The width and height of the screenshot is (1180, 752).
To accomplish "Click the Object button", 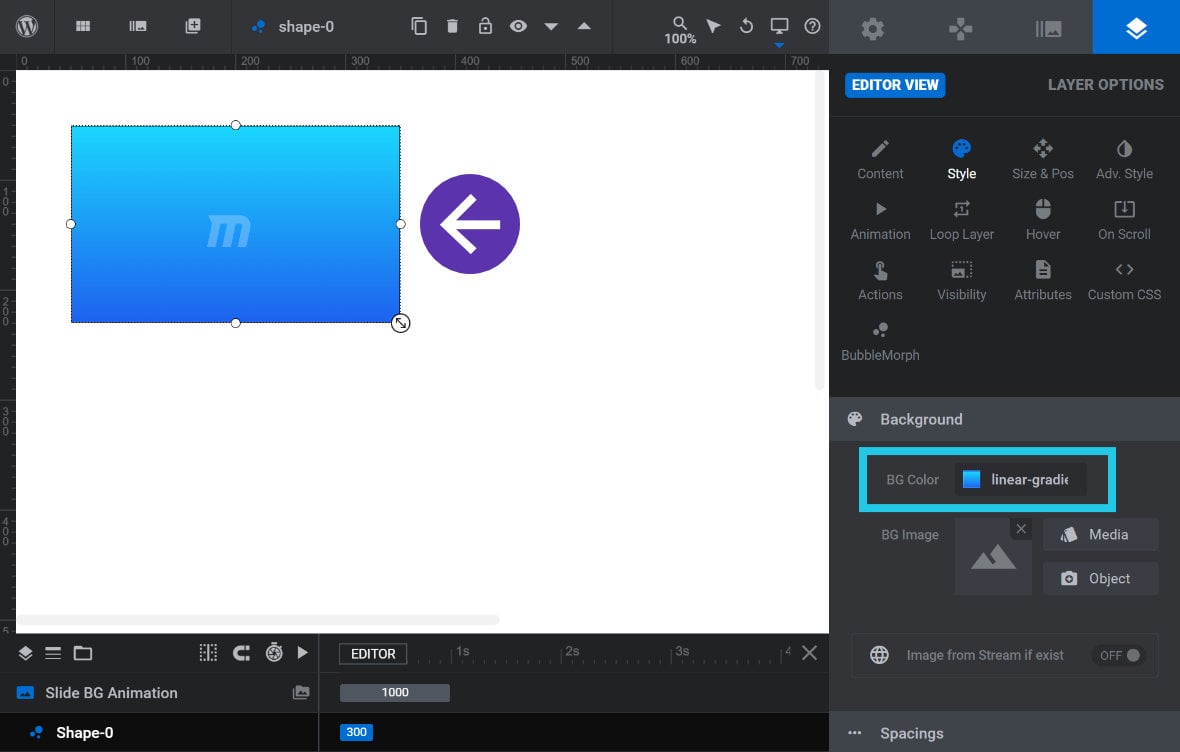I will pyautogui.click(x=1100, y=578).
